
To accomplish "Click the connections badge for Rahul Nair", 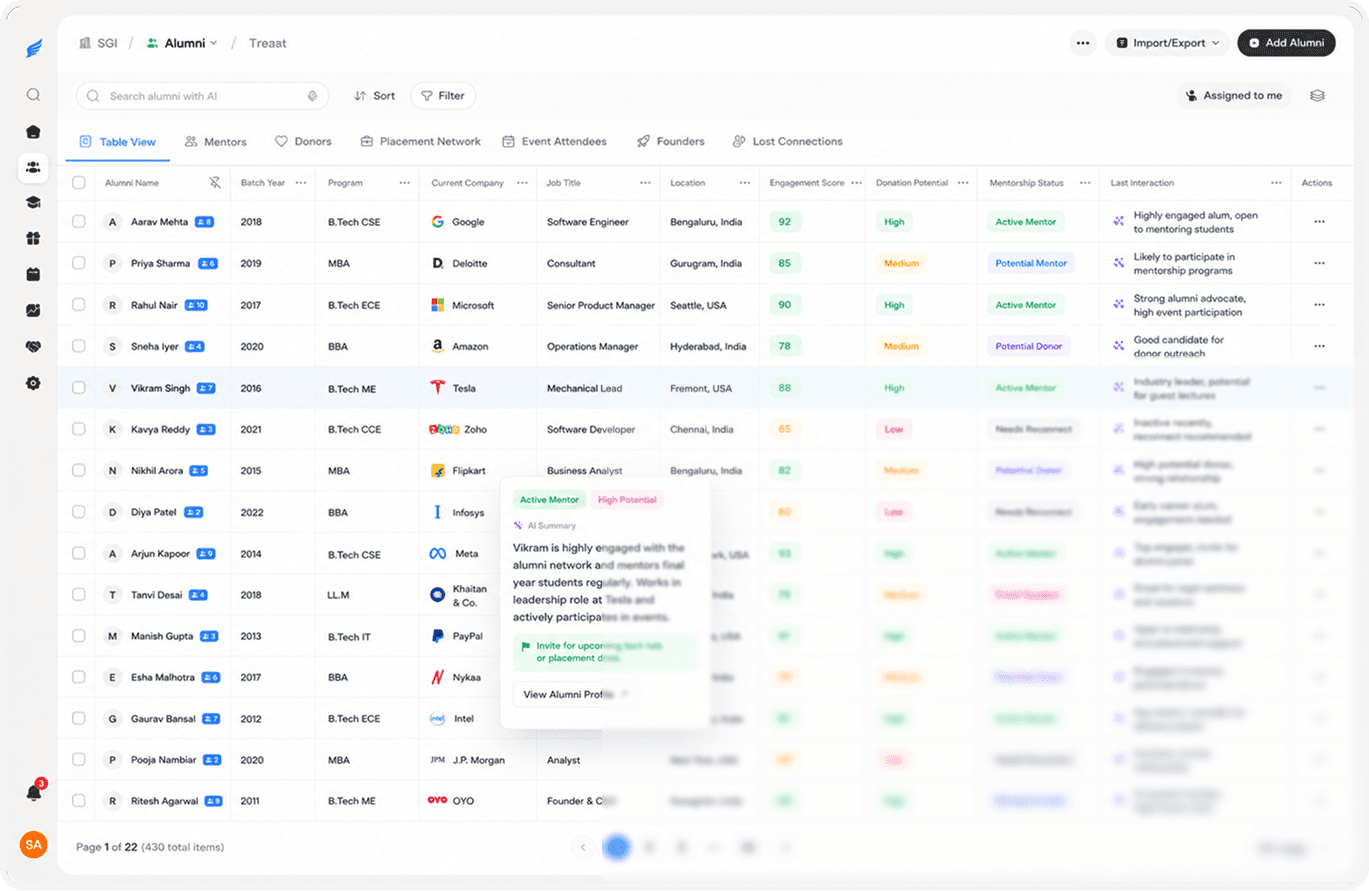I will pyautogui.click(x=196, y=305).
